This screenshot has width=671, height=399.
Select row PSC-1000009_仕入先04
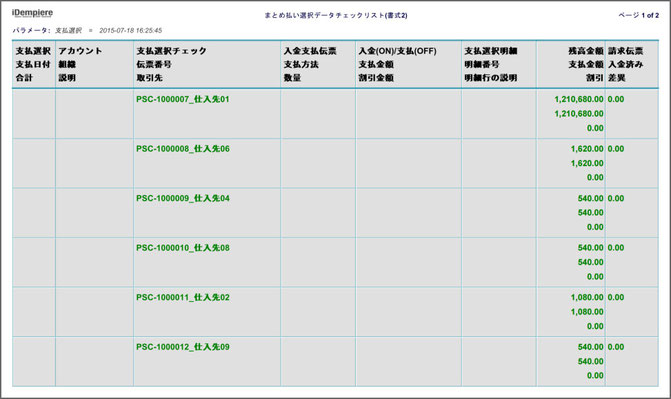(x=336, y=213)
